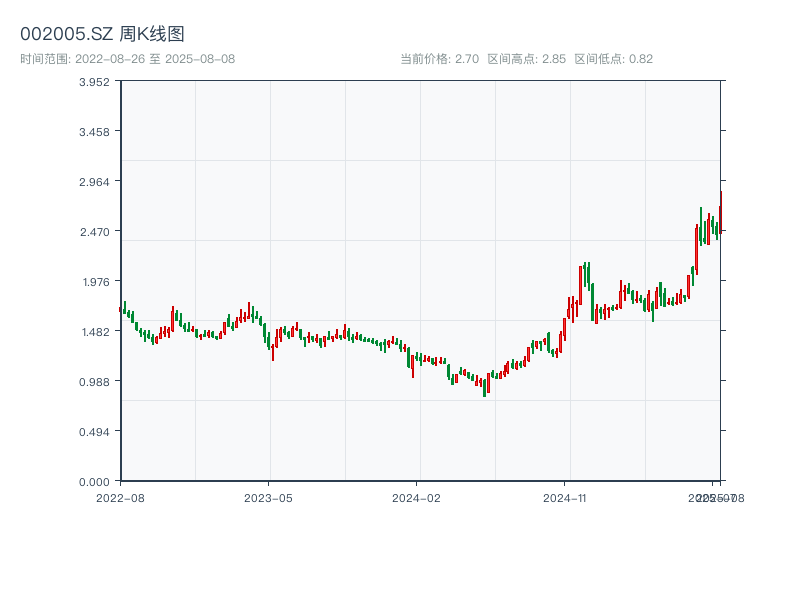
Task: Click the 3.952 y-axis label
Action: click(94, 82)
